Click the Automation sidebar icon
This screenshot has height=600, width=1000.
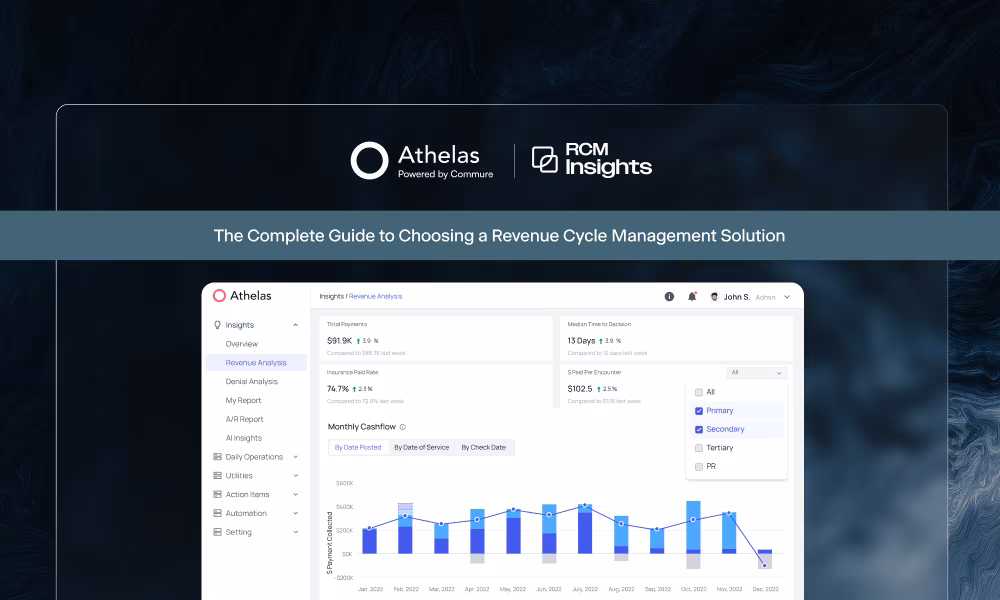[x=217, y=513]
